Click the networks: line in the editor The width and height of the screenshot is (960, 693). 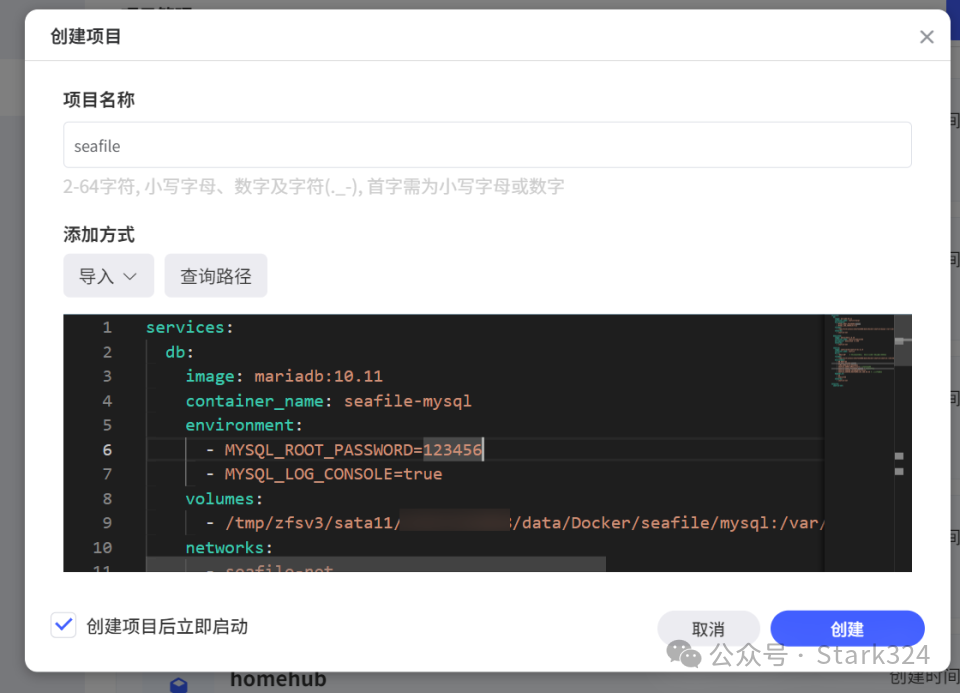229,547
